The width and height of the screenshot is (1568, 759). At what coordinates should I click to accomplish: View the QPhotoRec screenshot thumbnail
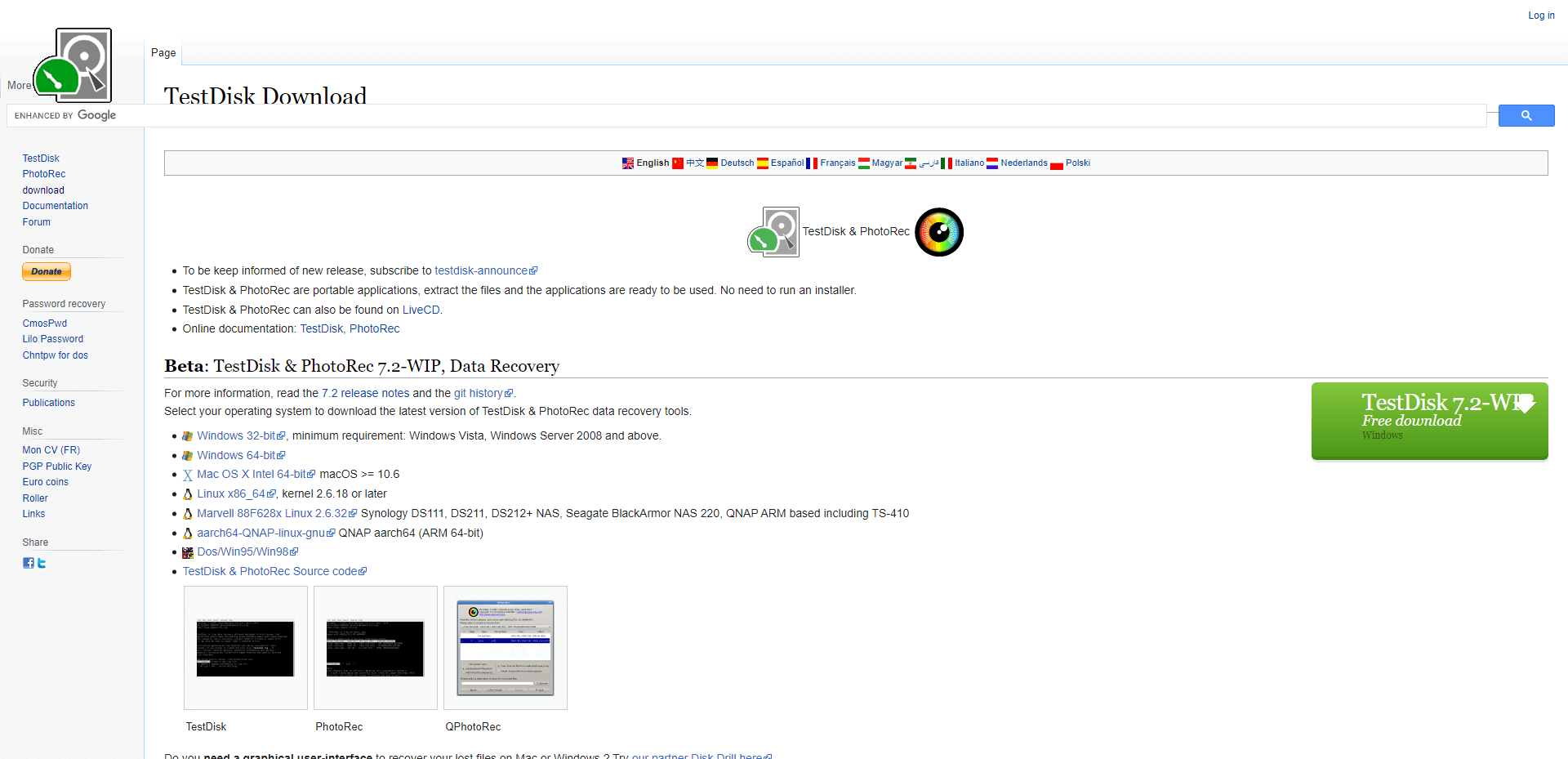coord(505,647)
